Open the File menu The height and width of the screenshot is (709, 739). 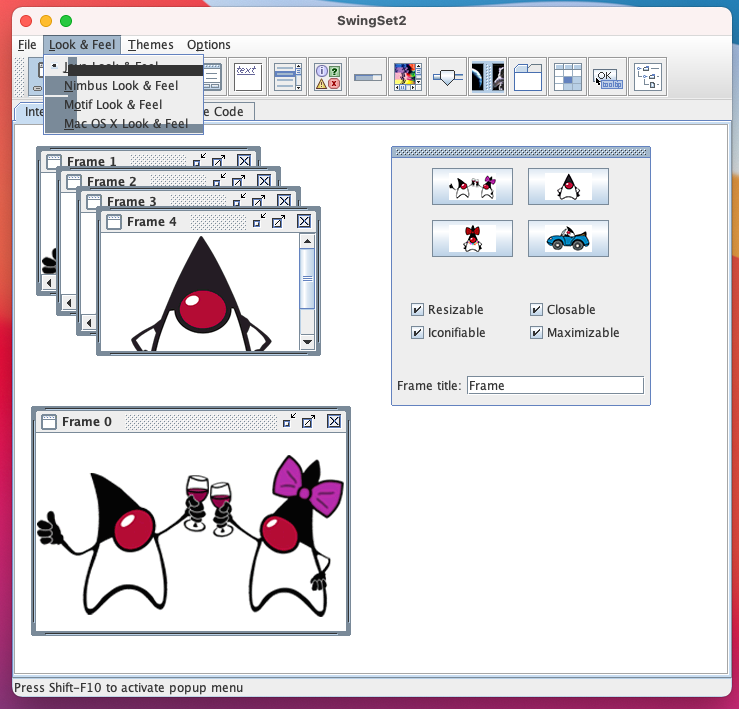pos(27,45)
